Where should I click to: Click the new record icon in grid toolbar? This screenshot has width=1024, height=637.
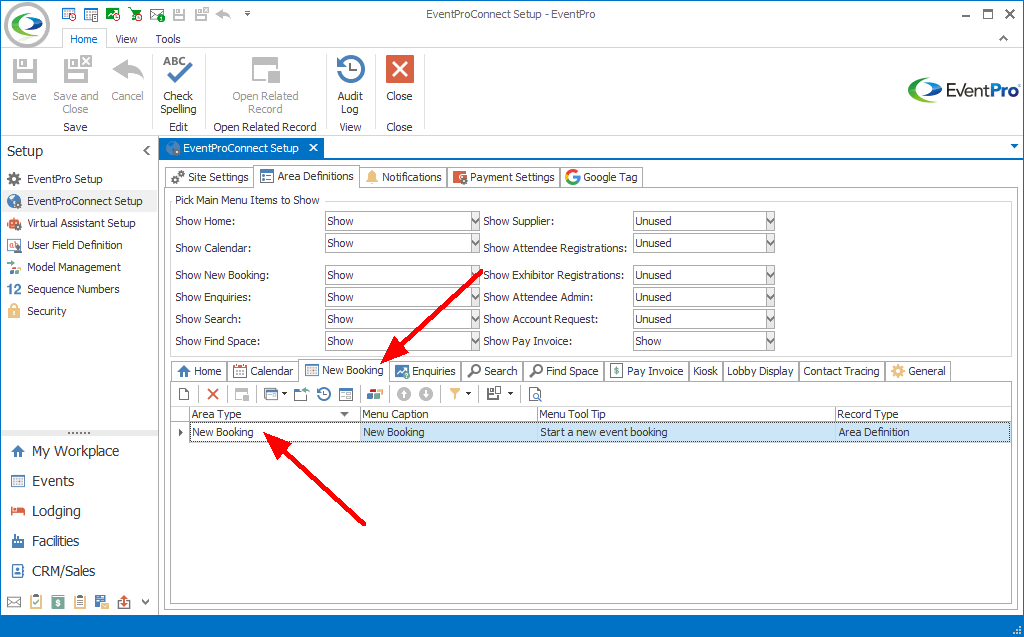tap(184, 394)
